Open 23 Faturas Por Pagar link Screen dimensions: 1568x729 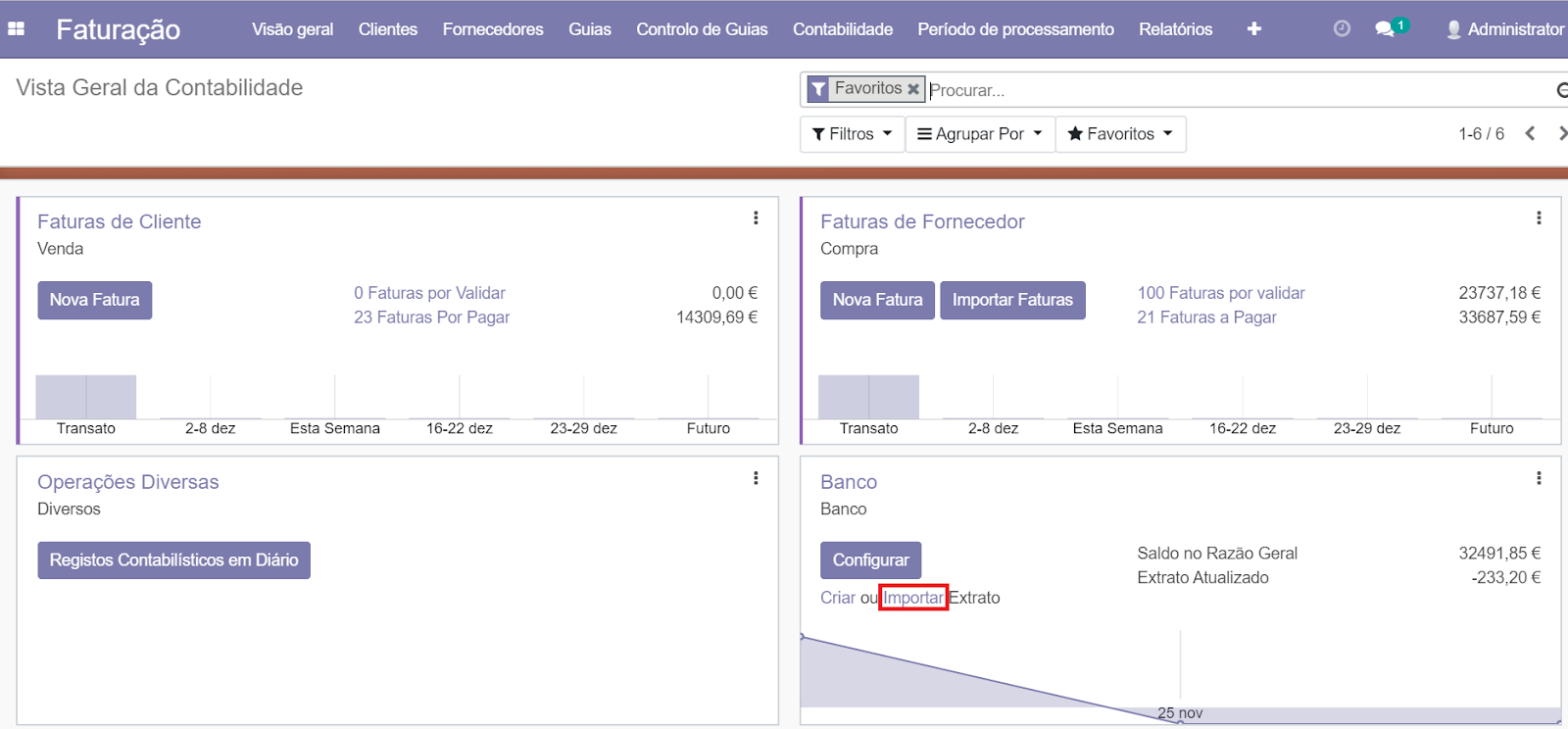[x=431, y=317]
